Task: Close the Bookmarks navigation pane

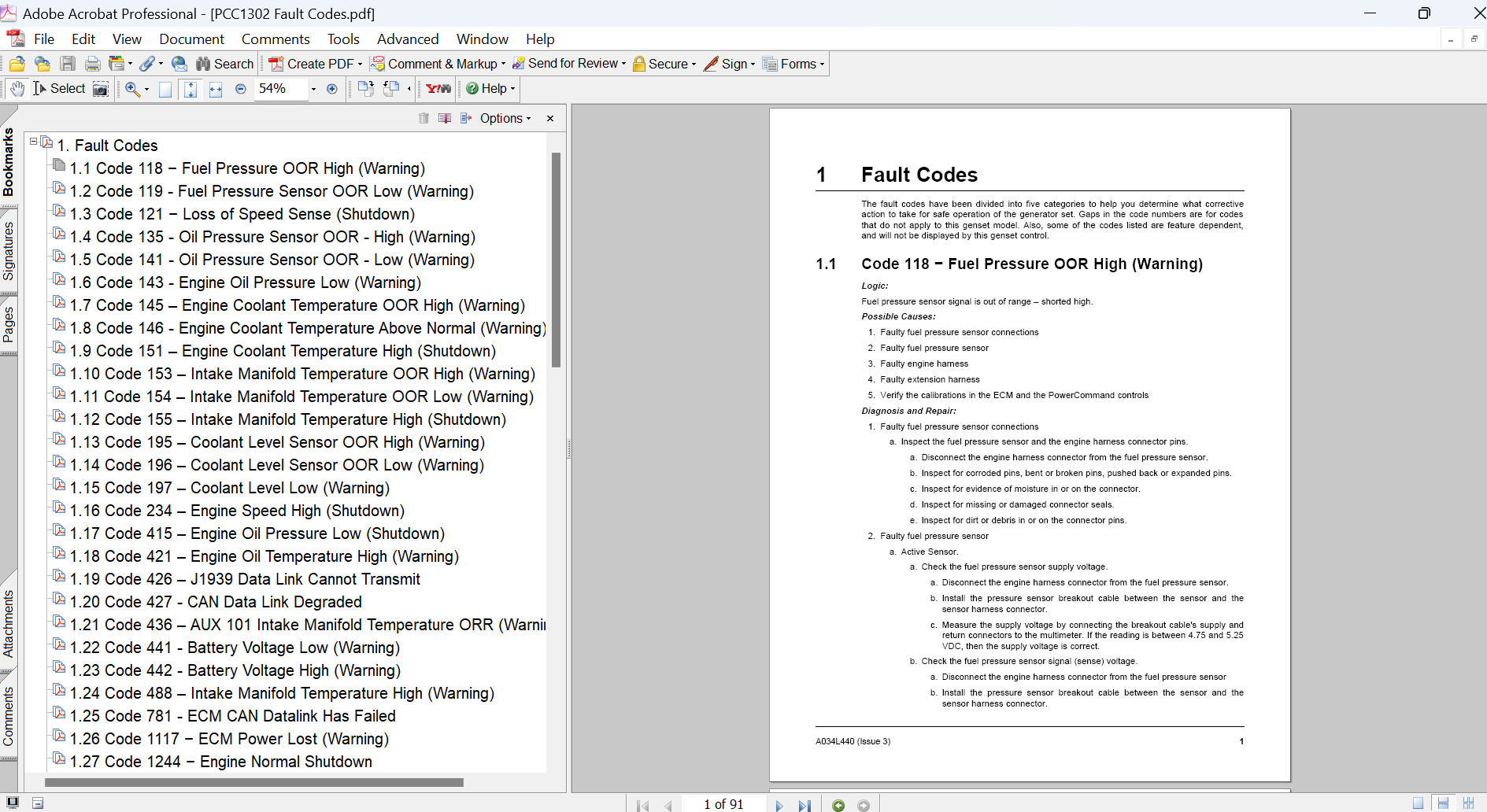Action: point(550,118)
